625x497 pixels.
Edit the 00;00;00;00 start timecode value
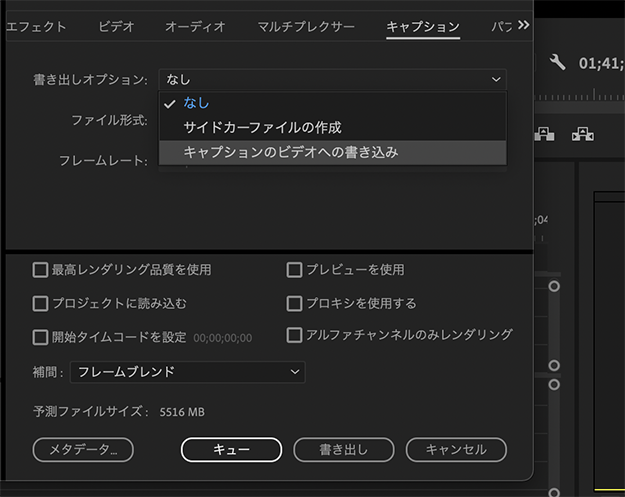click(x=223, y=338)
